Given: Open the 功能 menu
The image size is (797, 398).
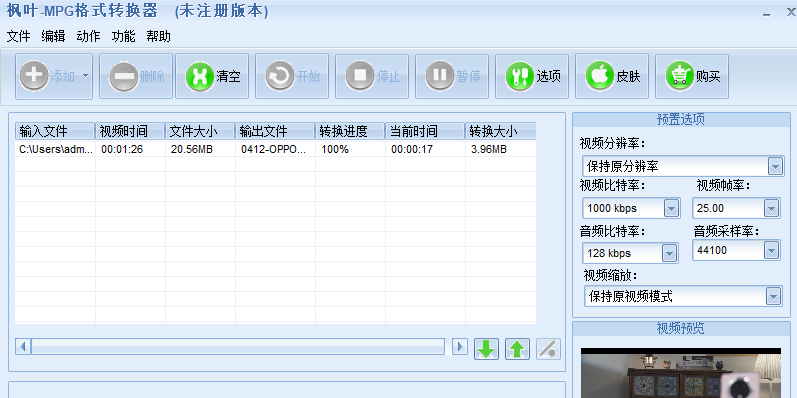Looking at the screenshot, I should click(x=124, y=36).
